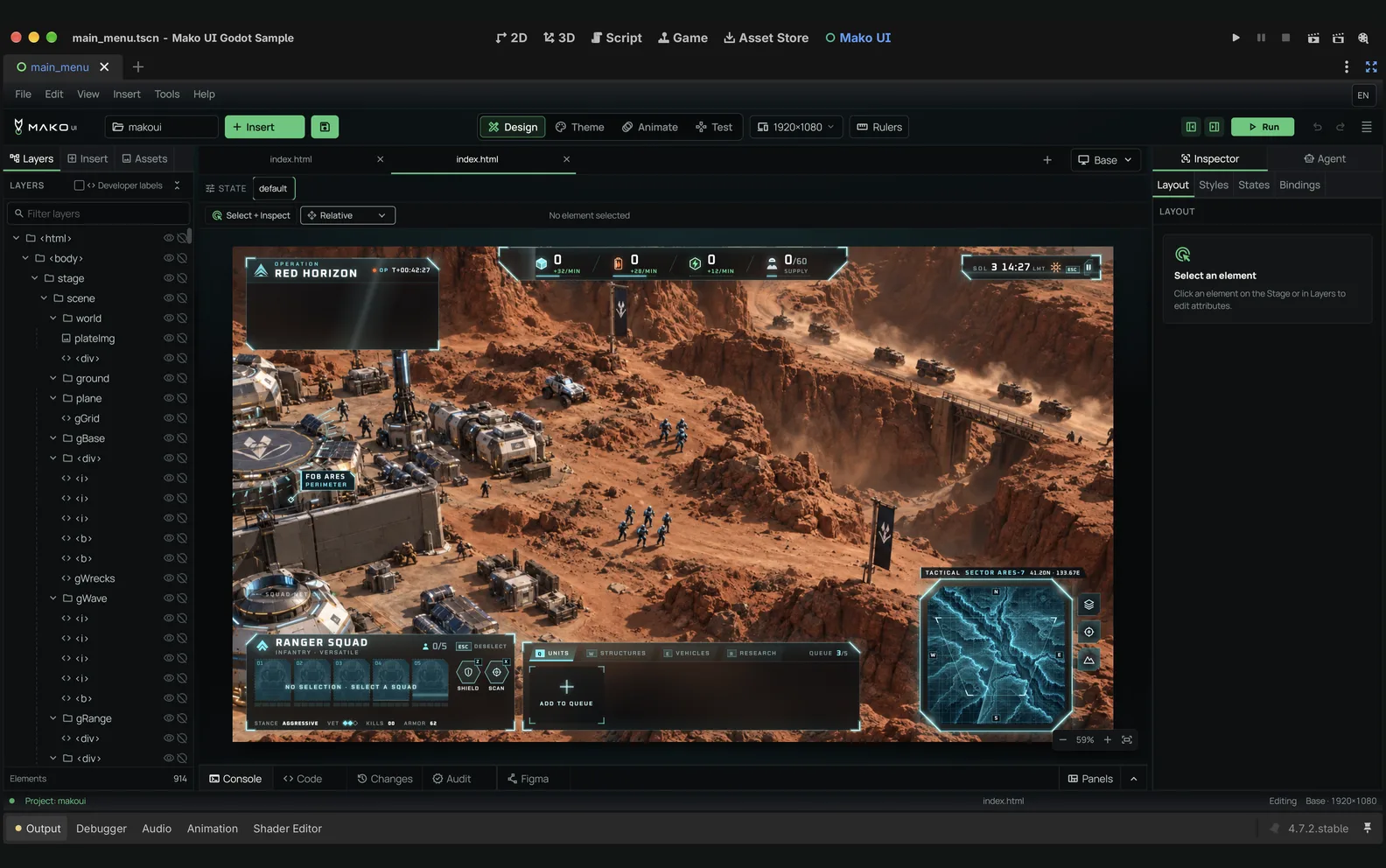Click the pin icon in bottom status bar
Screen dimensions: 1386x868
[x=1367, y=828]
